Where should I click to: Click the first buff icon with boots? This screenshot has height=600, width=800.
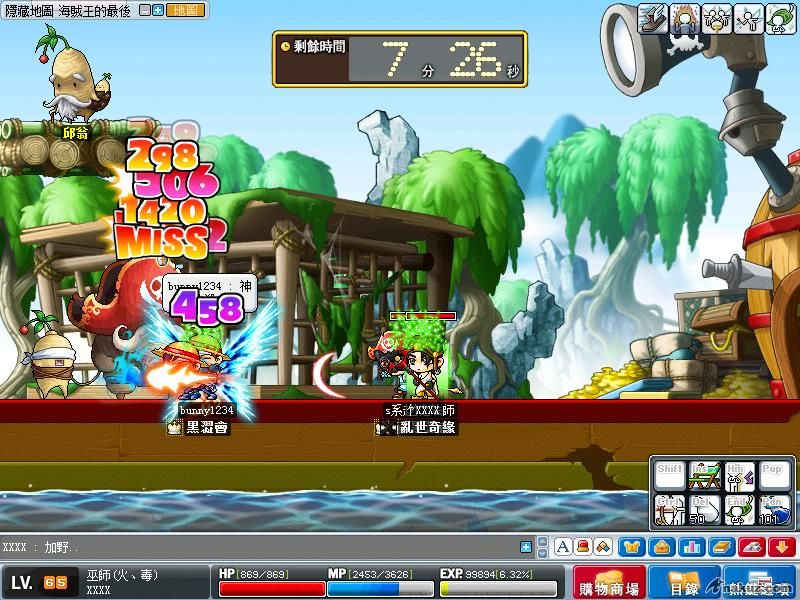[653, 18]
